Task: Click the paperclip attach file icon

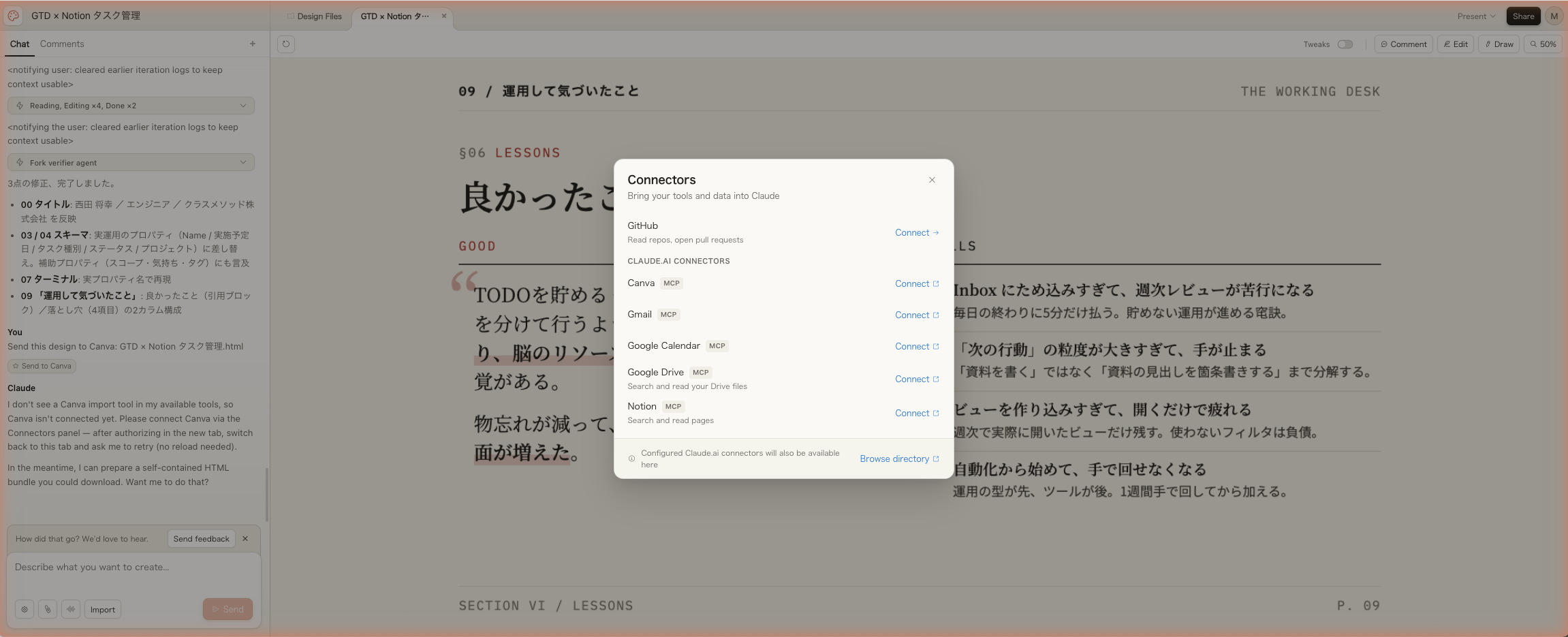Action: click(48, 609)
